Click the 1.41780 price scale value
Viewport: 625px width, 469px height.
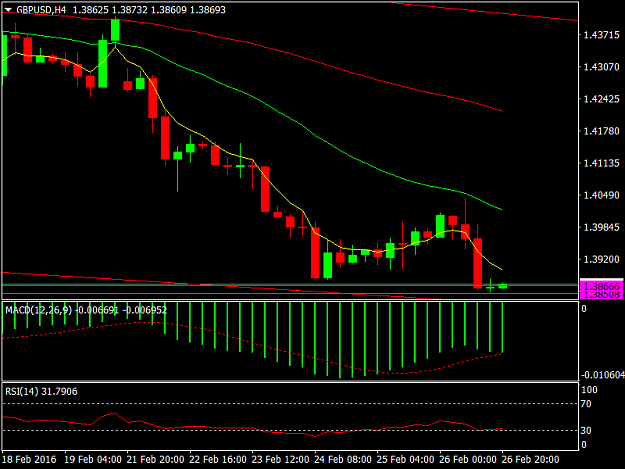point(601,131)
